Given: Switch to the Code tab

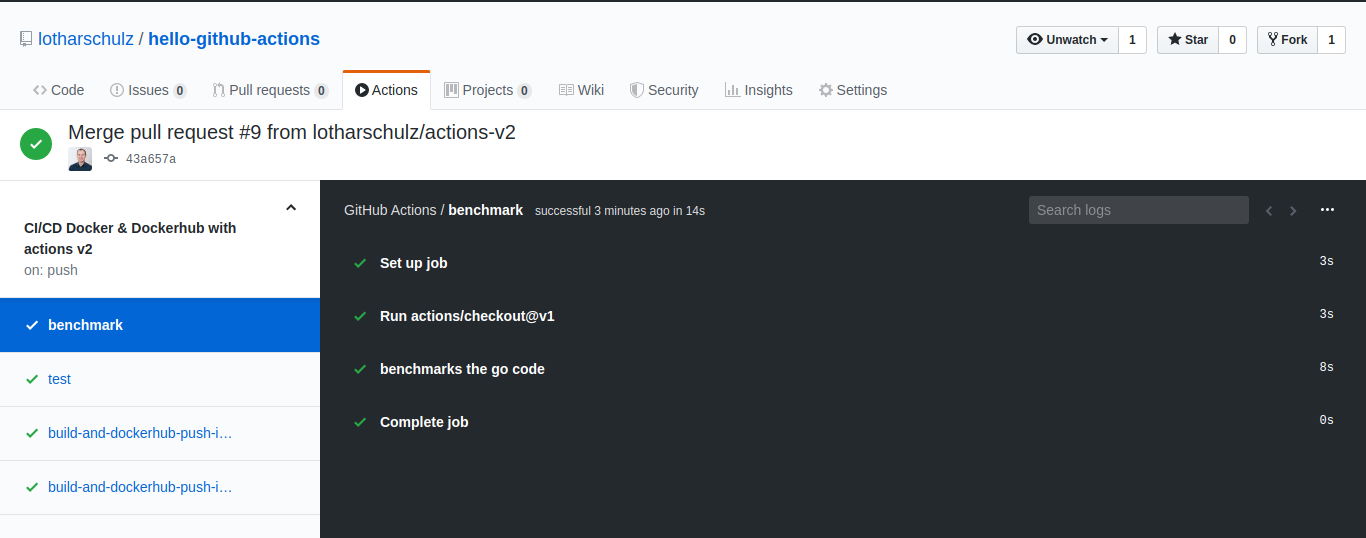Looking at the screenshot, I should 58,90.
